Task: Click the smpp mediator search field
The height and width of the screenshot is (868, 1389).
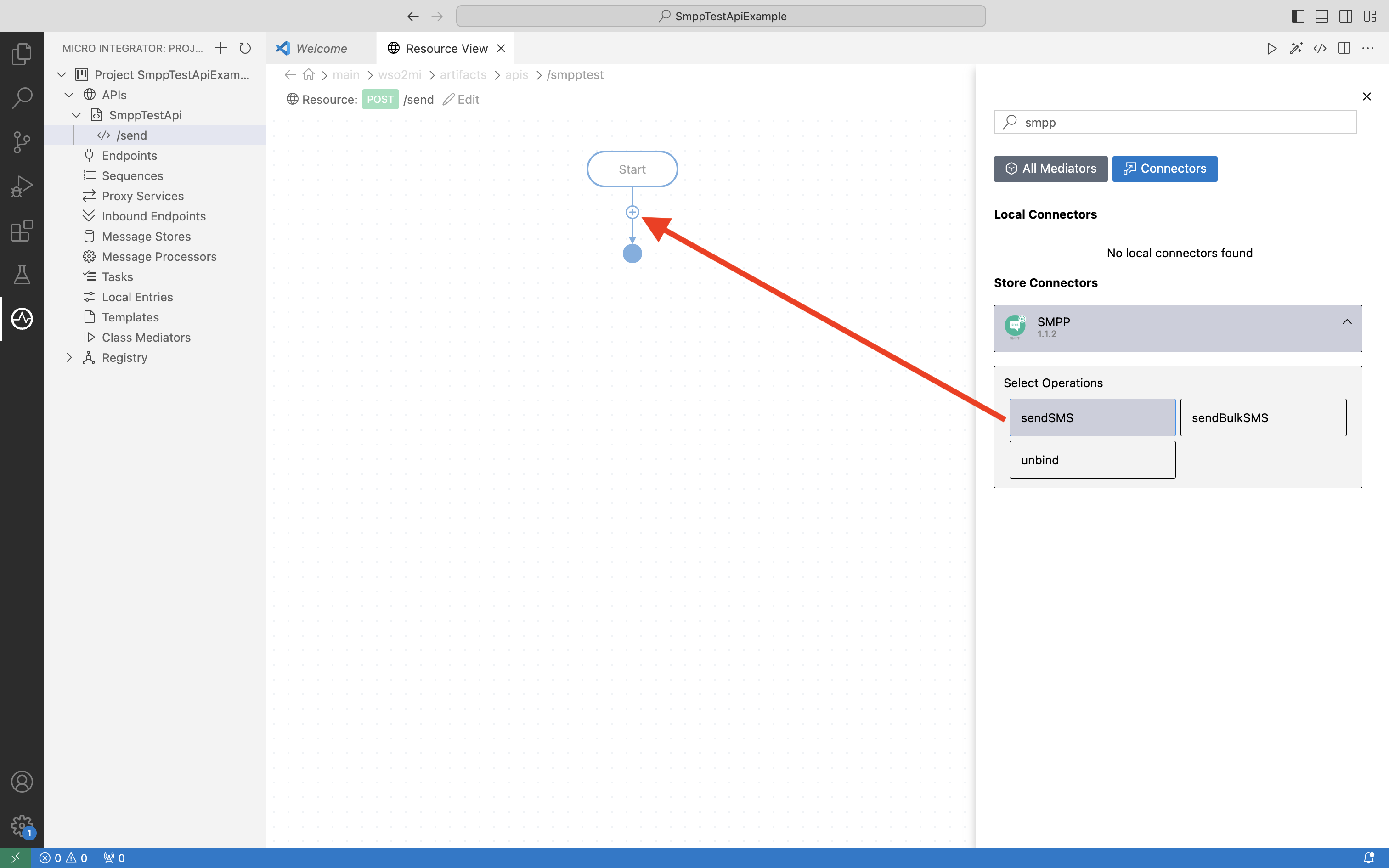Action: (1175, 122)
